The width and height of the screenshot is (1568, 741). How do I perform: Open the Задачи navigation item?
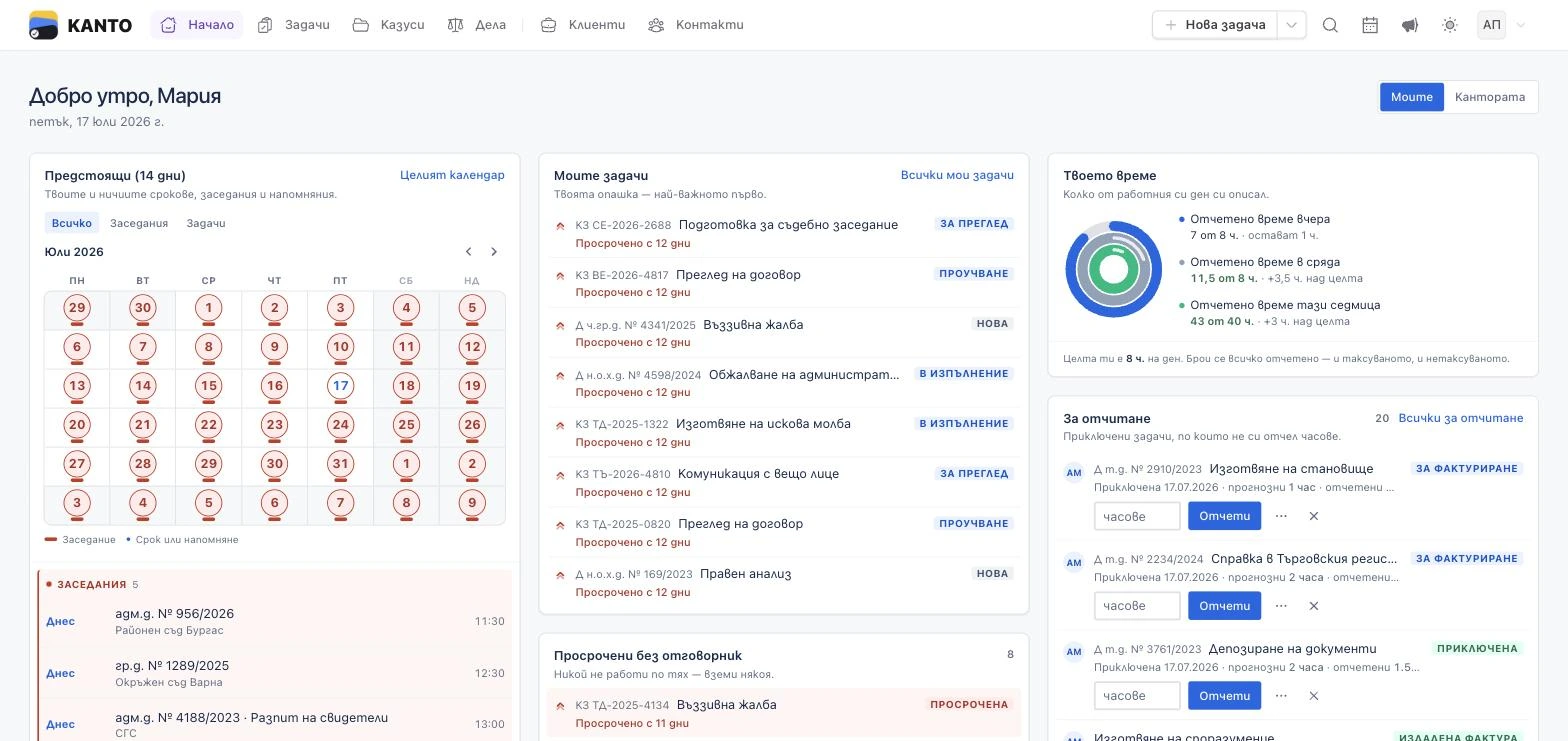click(x=293, y=25)
